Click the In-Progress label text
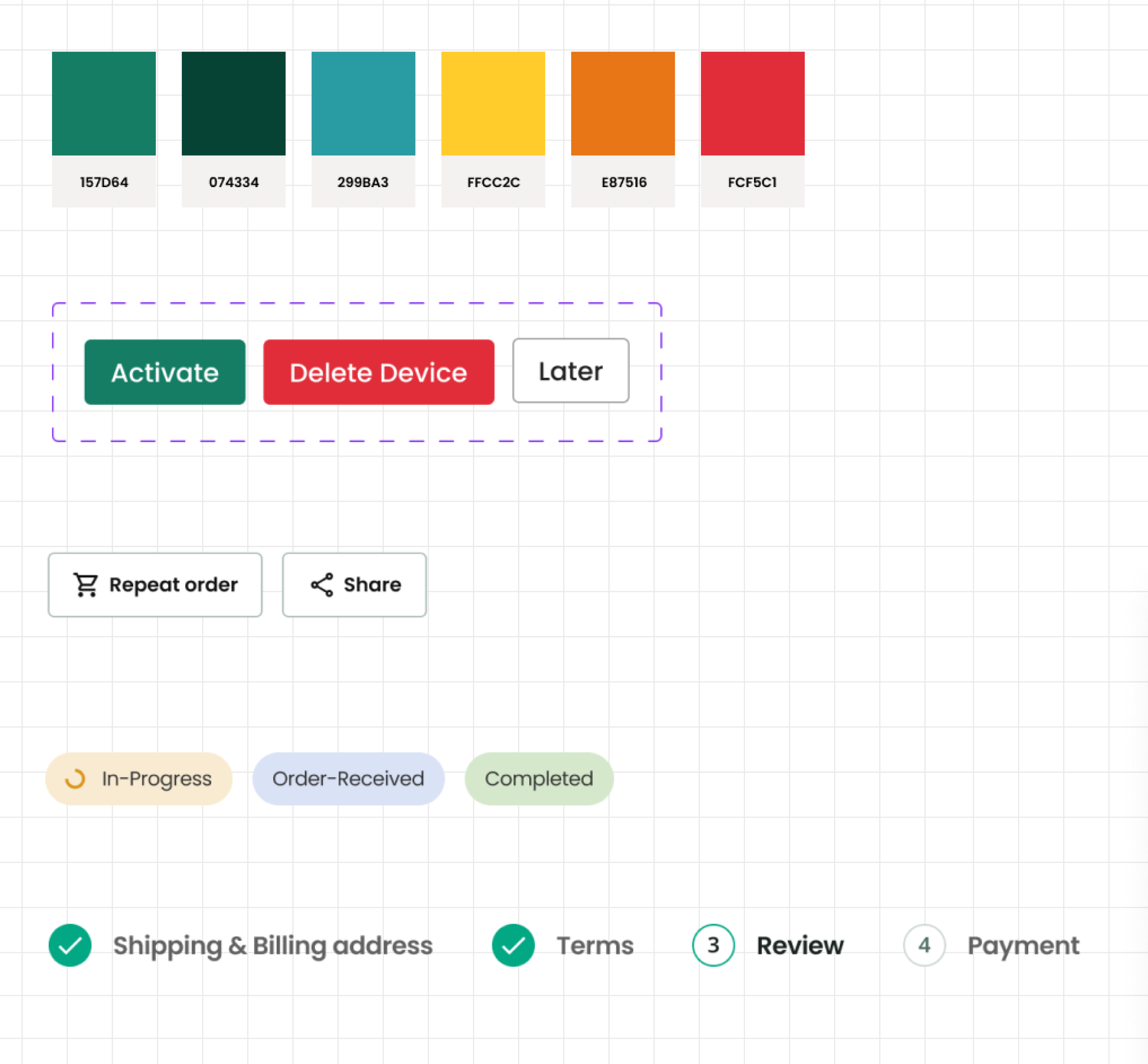1148x1064 pixels. tap(157, 779)
